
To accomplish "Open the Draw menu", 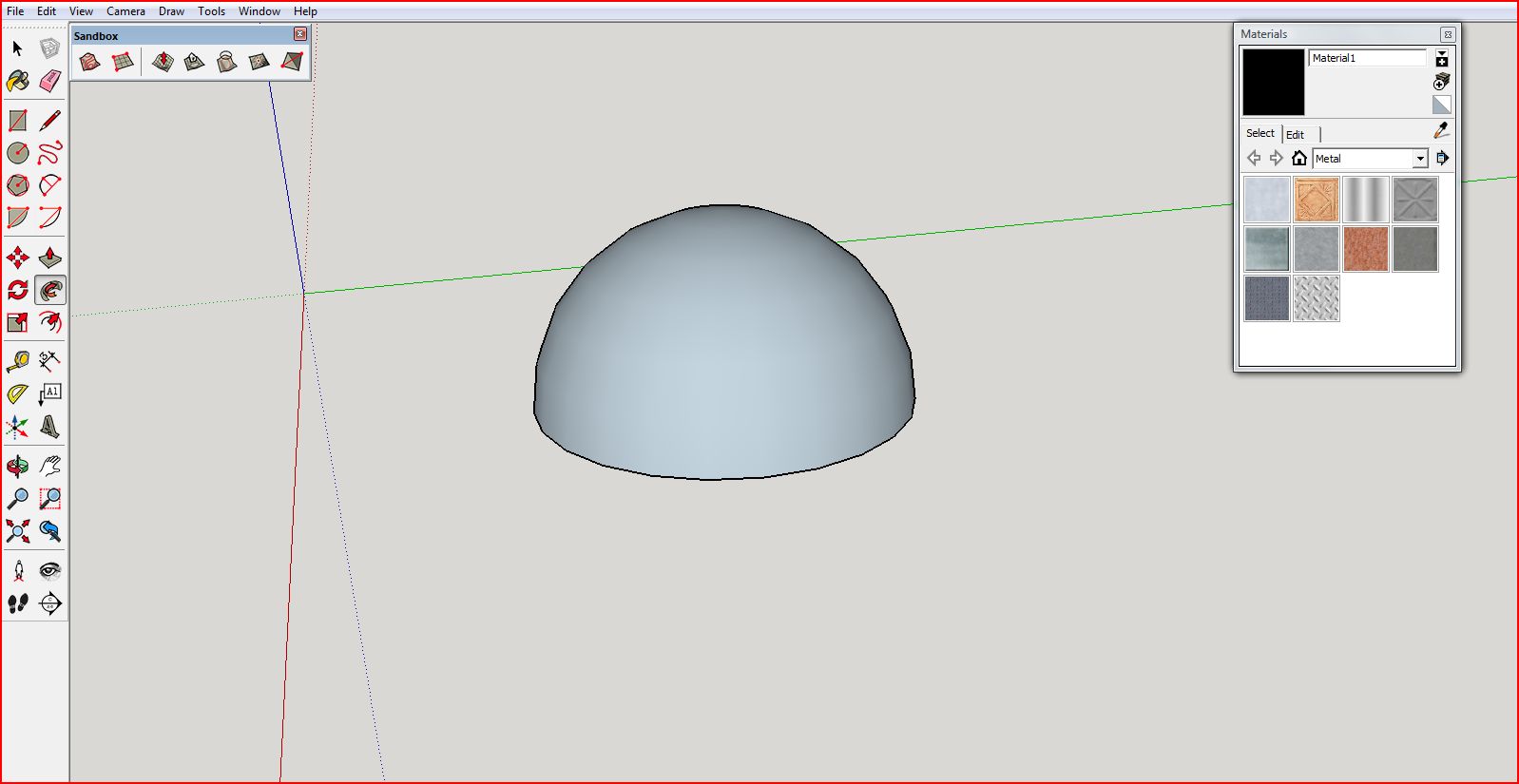I will tap(171, 11).
